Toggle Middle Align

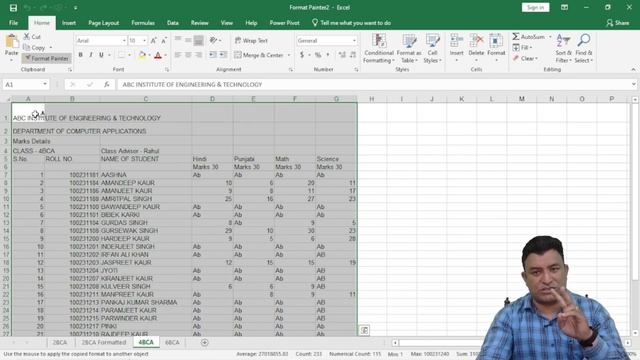click(188, 40)
